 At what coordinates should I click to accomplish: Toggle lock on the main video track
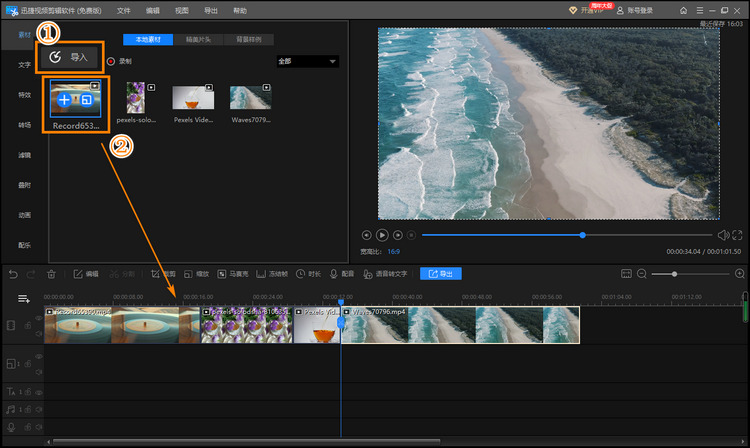coord(28,326)
